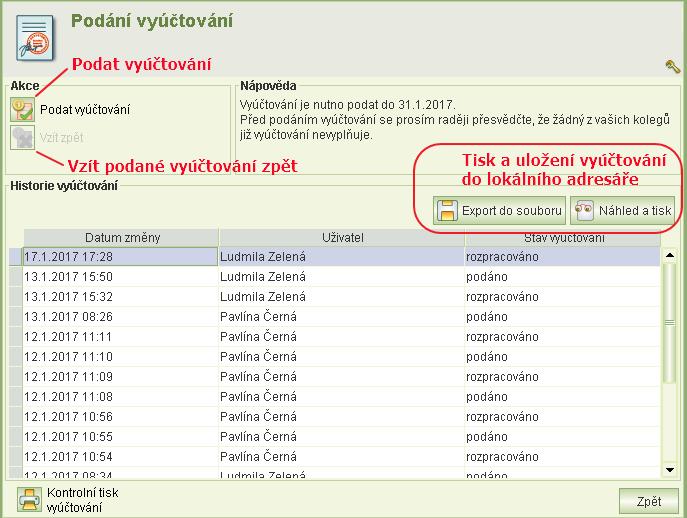Sort by Uživatel column header
The width and height of the screenshot is (687, 518).
(342, 238)
